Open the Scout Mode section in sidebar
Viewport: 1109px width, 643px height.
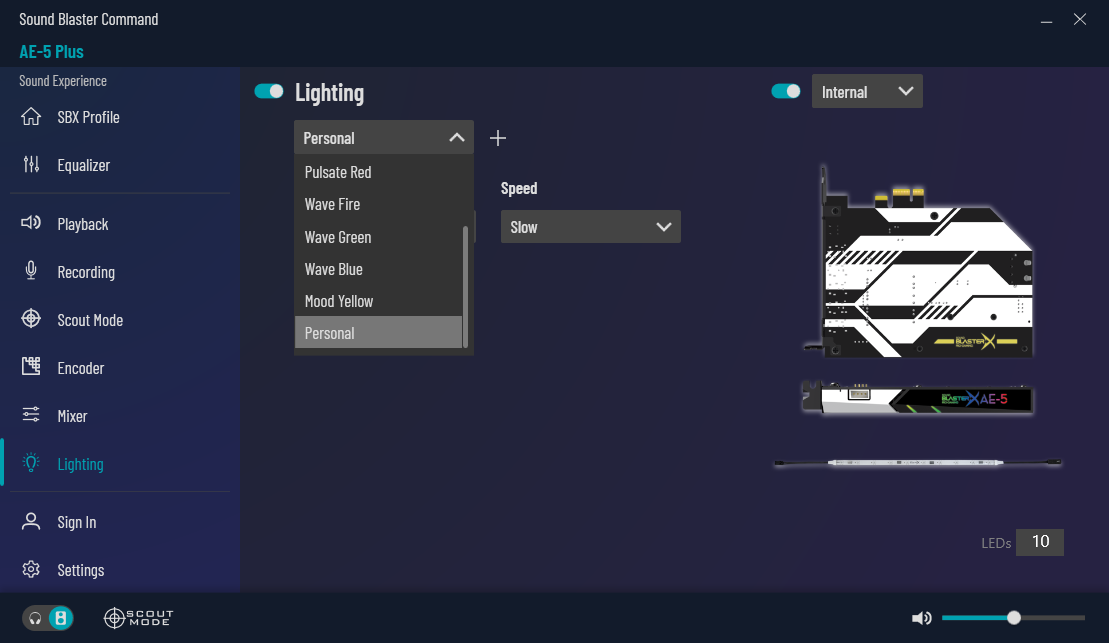point(90,320)
